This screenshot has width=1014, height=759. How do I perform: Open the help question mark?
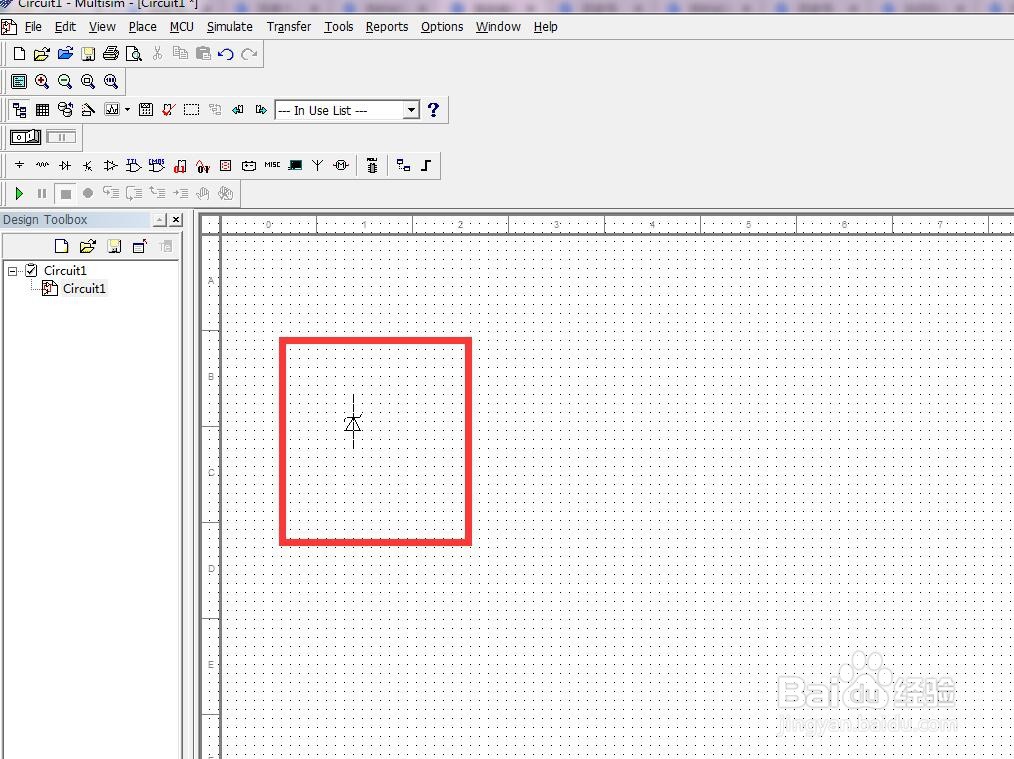pyautogui.click(x=433, y=110)
